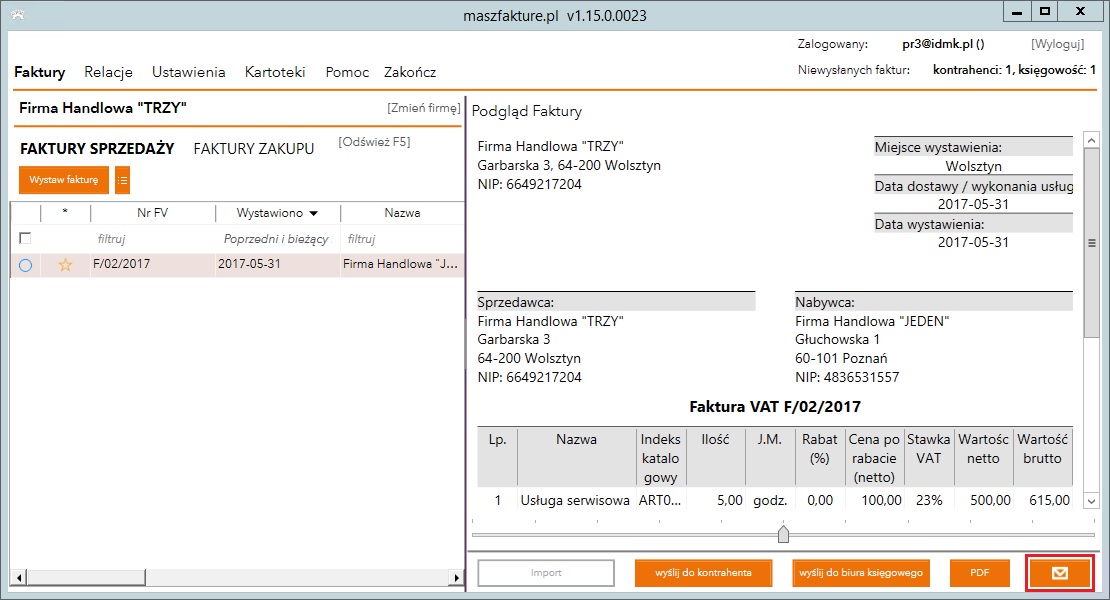This screenshot has width=1110, height=600.
Task: Click the 500,00 net value cell
Action: click(x=990, y=500)
